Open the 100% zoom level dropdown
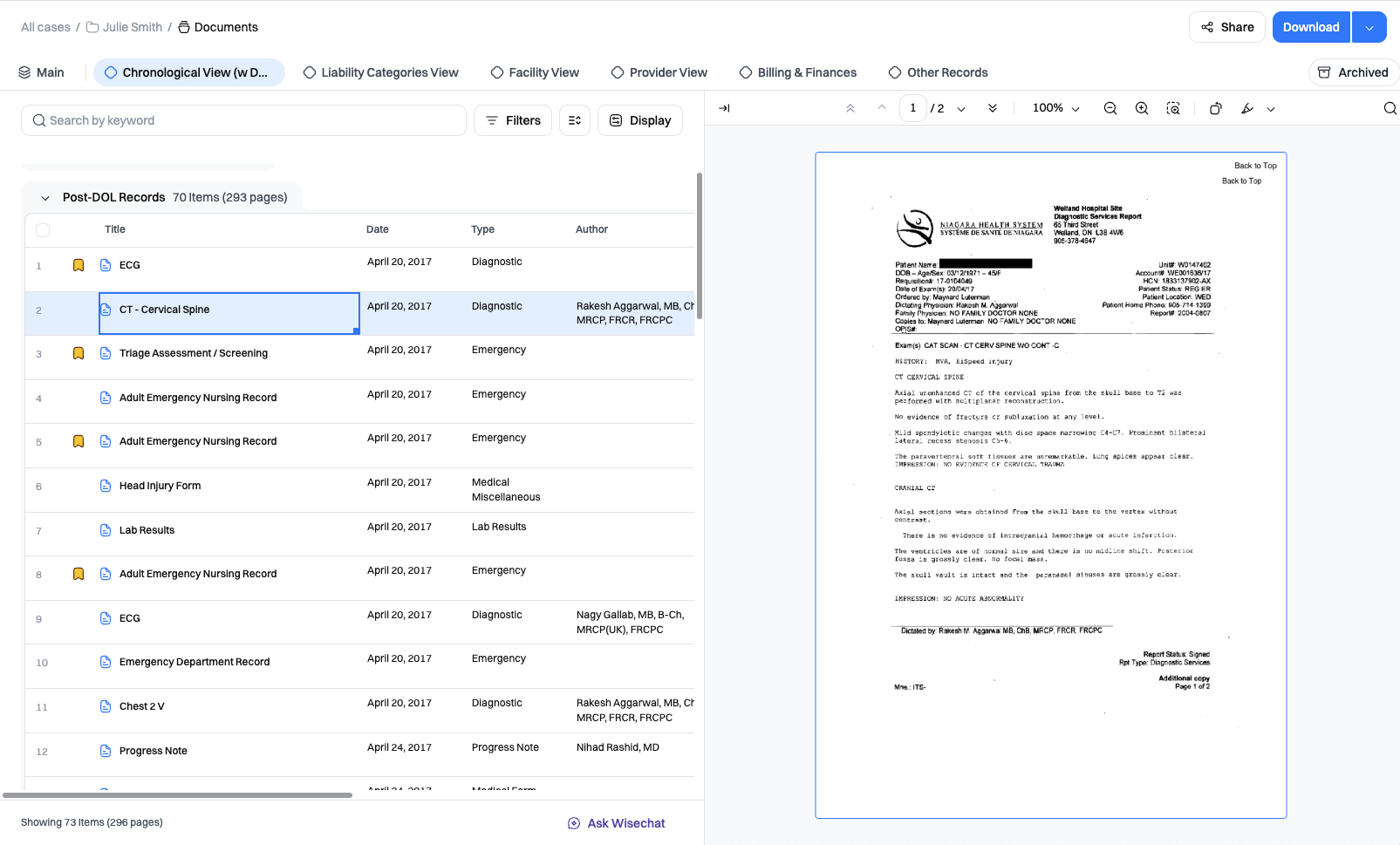 (x=1056, y=108)
